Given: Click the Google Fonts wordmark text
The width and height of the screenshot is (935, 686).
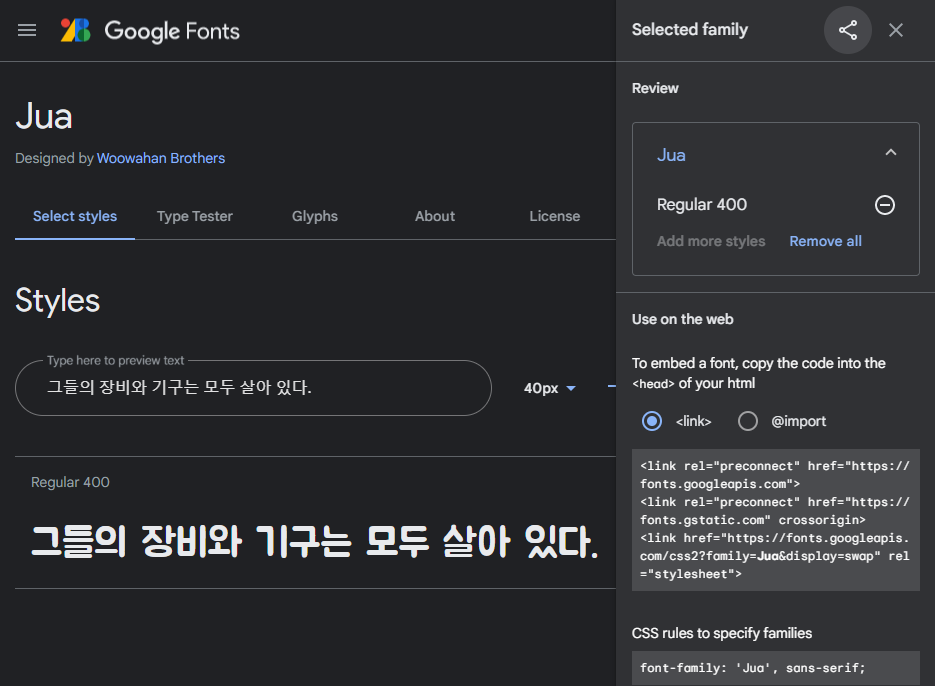Looking at the screenshot, I should click(172, 31).
